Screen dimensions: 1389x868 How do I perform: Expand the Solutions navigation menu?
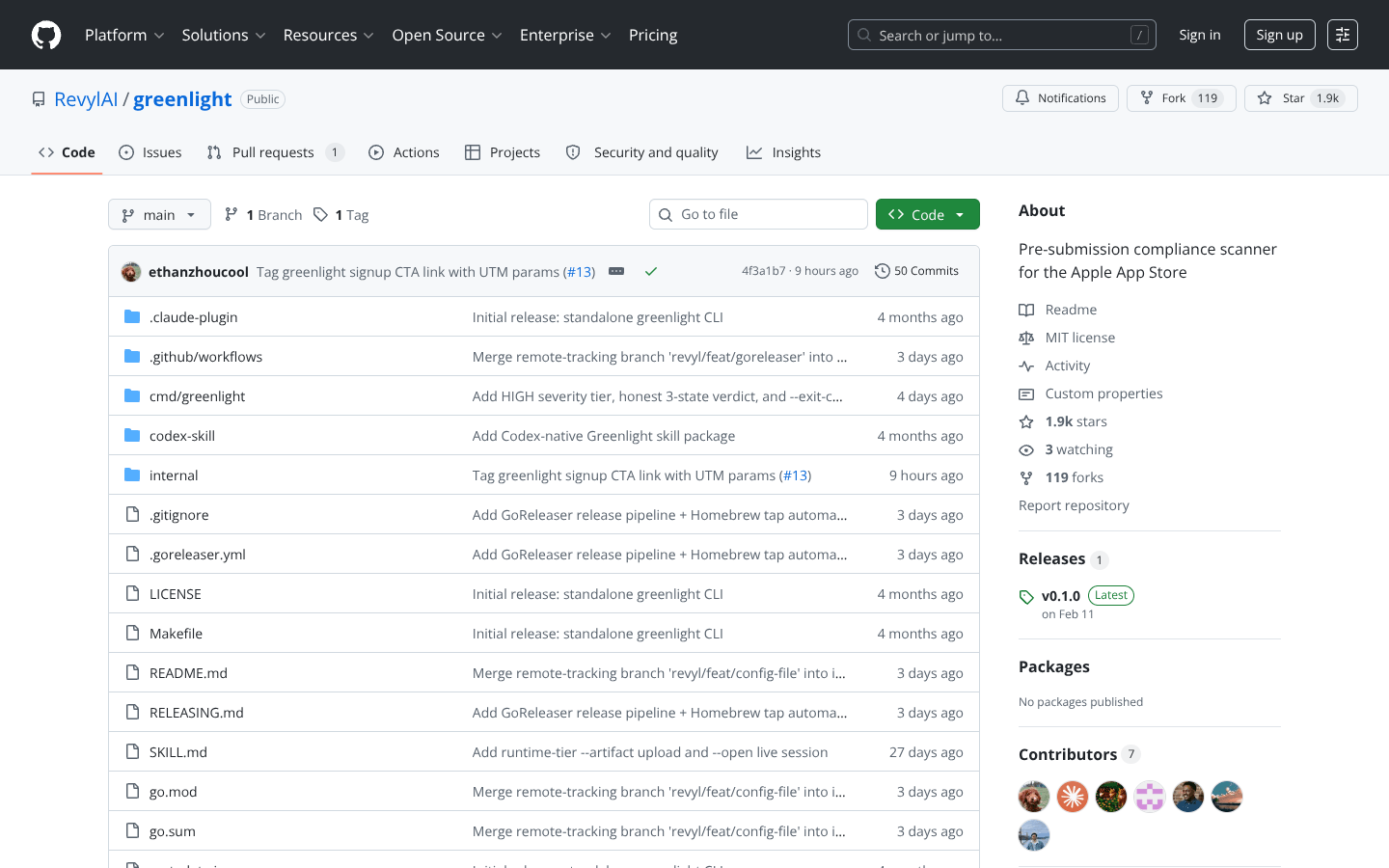tap(224, 35)
